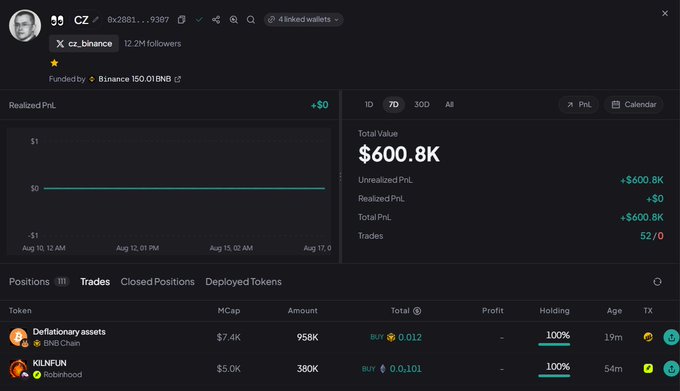
Task: Open the Deflationary assets token row
Action: click(x=340, y=337)
